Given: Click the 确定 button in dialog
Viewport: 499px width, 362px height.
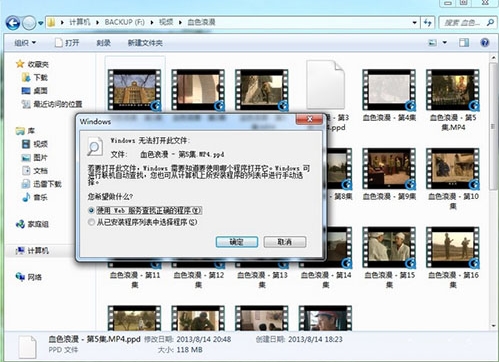Looking at the screenshot, I should pyautogui.click(x=237, y=242).
